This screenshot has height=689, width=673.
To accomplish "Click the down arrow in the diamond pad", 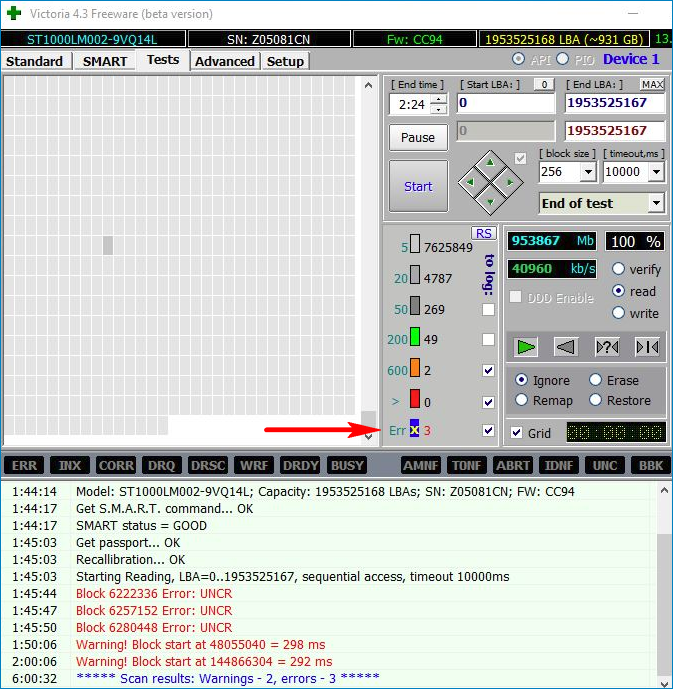I will pyautogui.click(x=490, y=201).
